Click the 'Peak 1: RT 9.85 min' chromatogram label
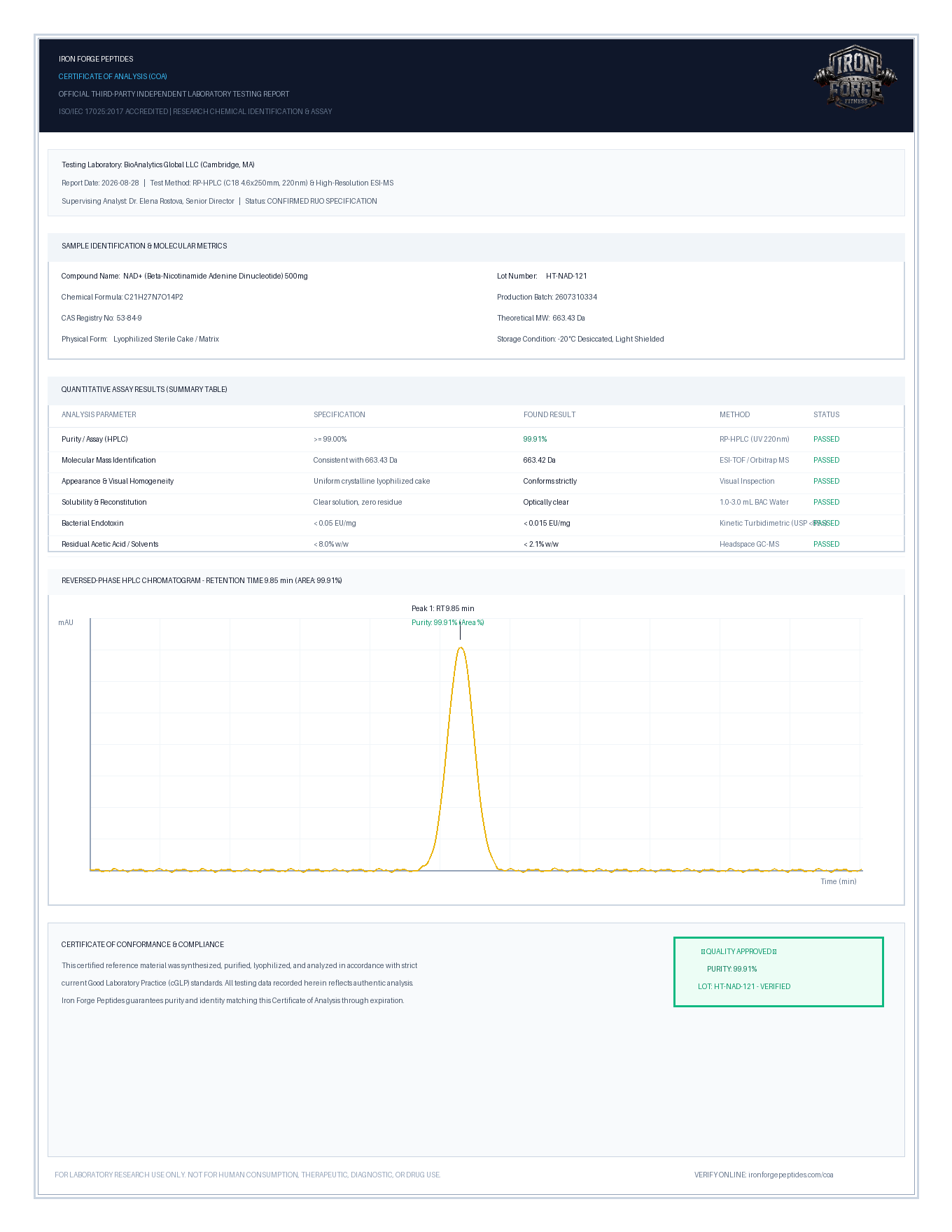The image size is (952, 1232). (442, 608)
